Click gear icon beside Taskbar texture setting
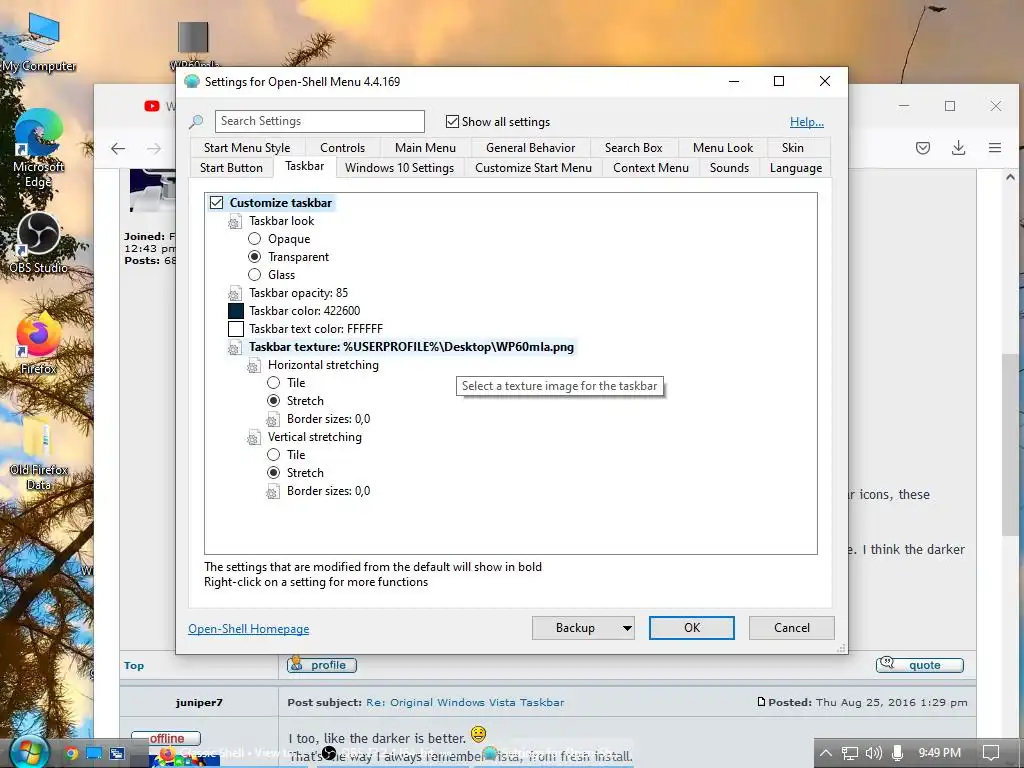This screenshot has width=1024, height=768. point(234,347)
